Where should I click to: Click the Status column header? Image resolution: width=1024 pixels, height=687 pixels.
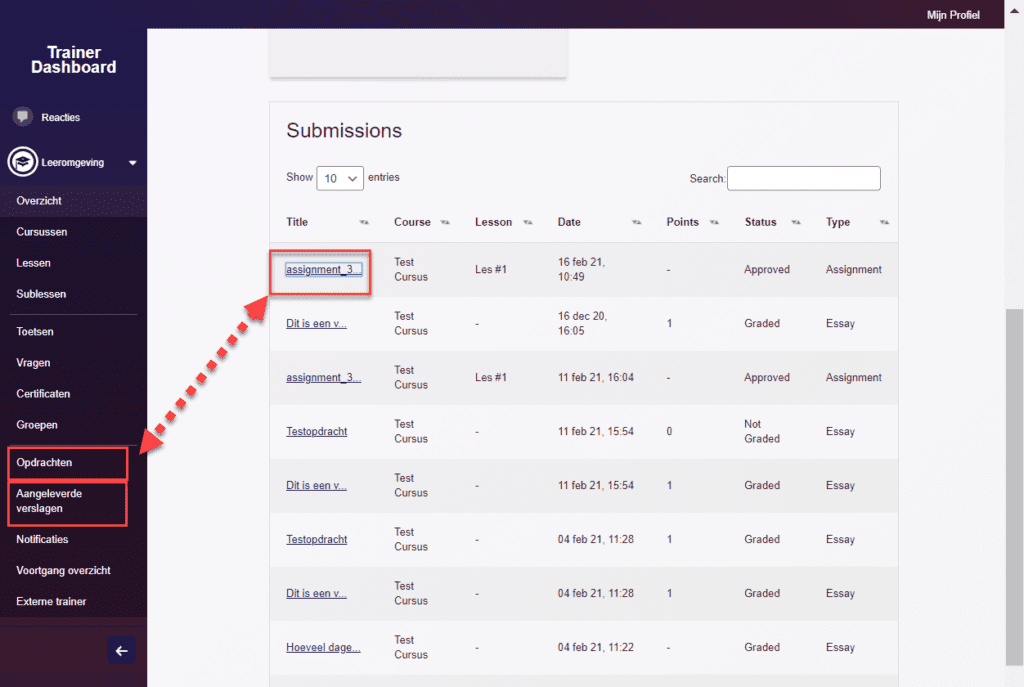point(760,222)
